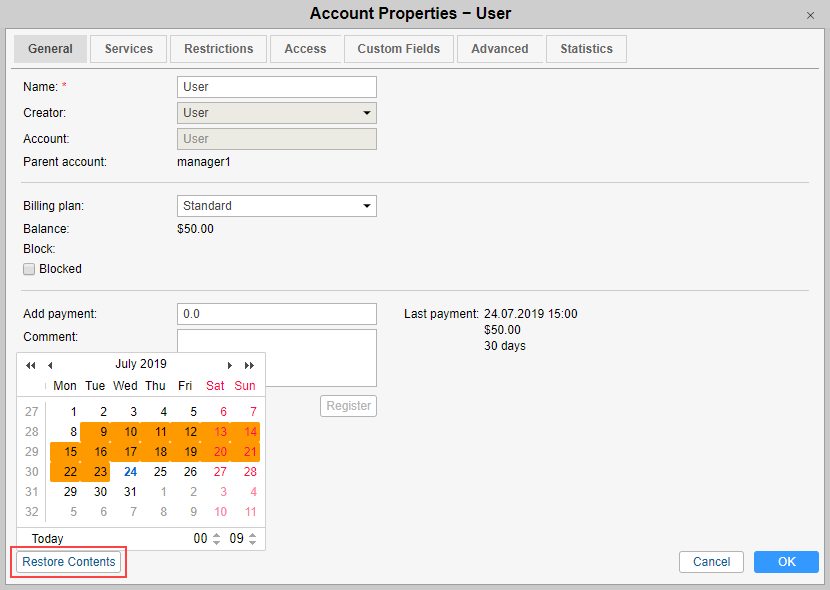Jump calendar forward one year

tap(249, 365)
